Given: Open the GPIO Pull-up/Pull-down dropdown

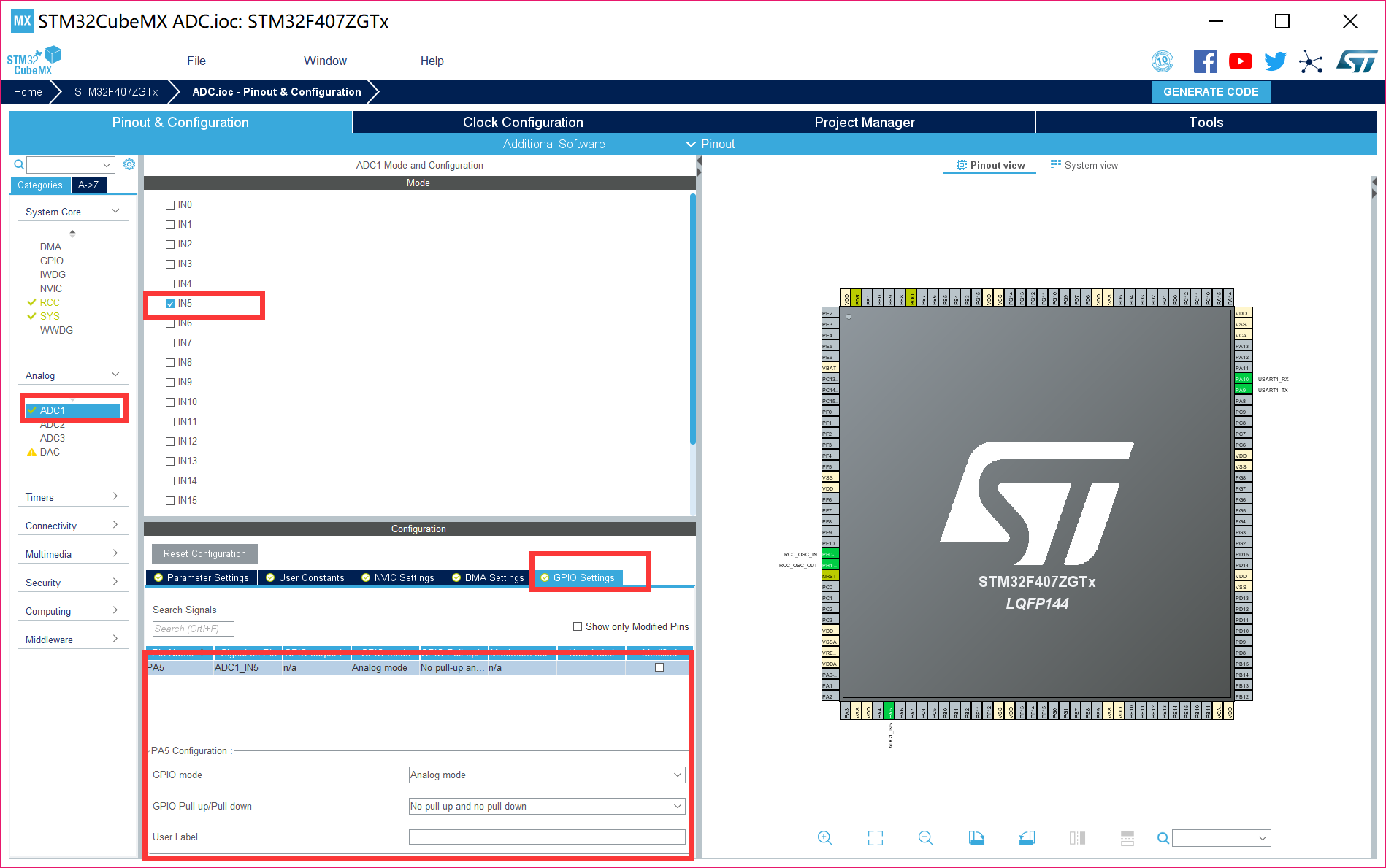Looking at the screenshot, I should pos(678,806).
